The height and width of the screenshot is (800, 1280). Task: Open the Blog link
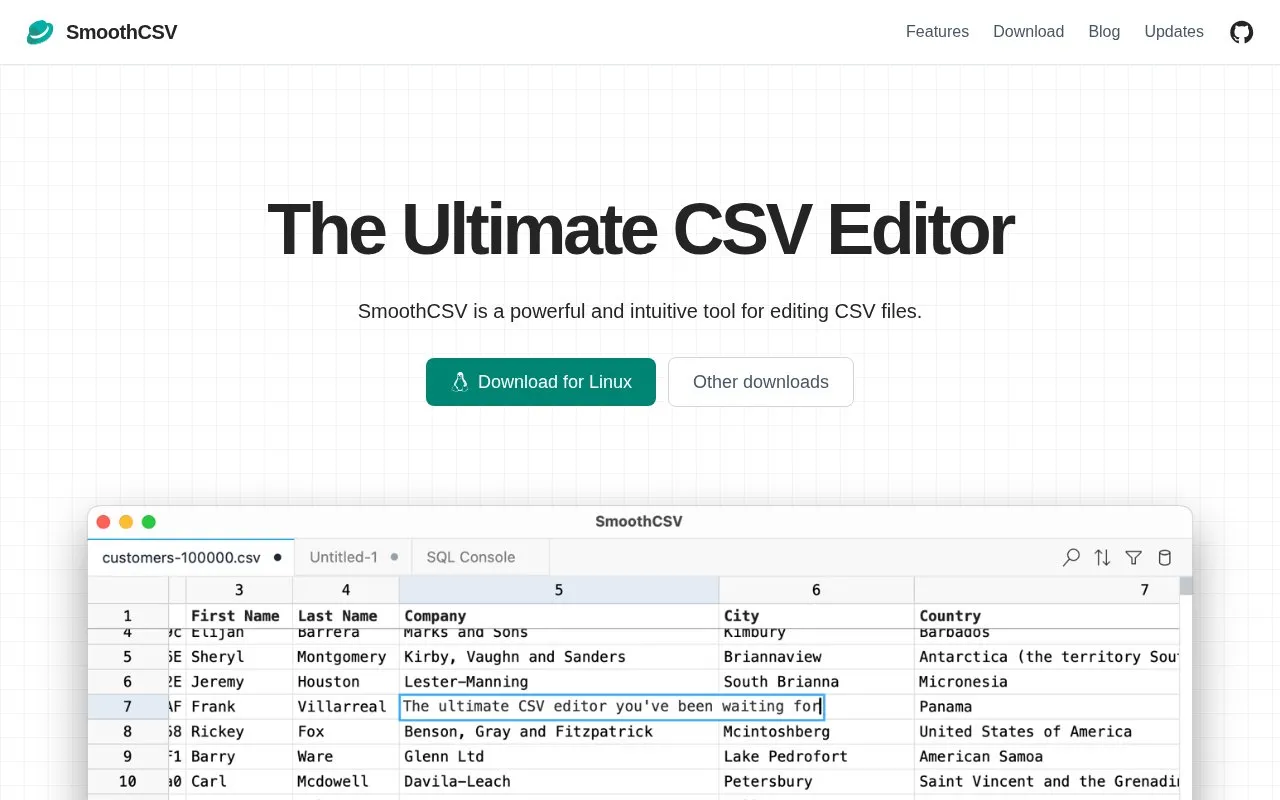(1104, 32)
